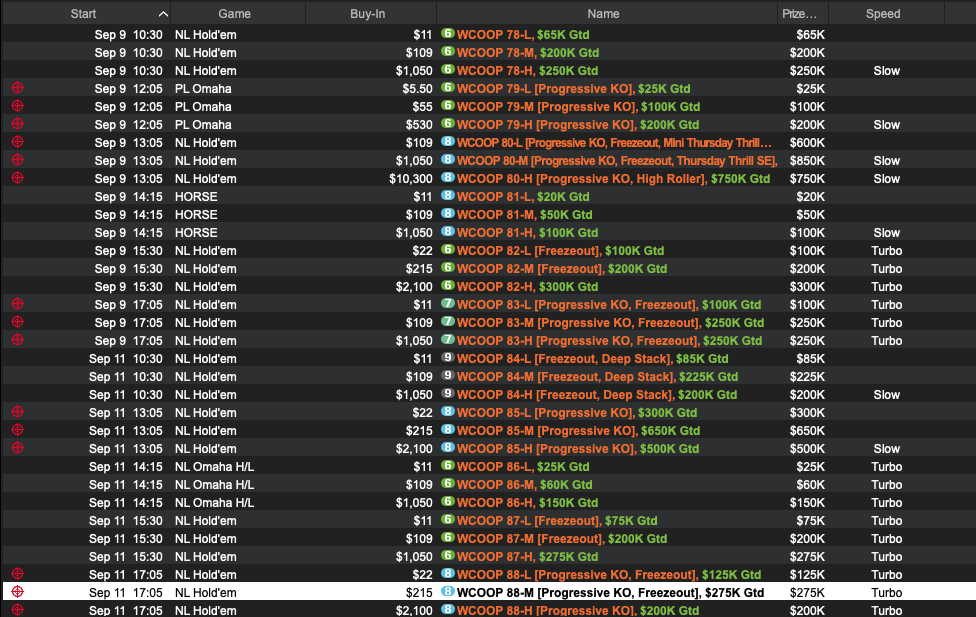Screen dimensions: 976x617
Task: Click the 6-max badge next to WCOOP 78-L
Action: (x=448, y=34)
